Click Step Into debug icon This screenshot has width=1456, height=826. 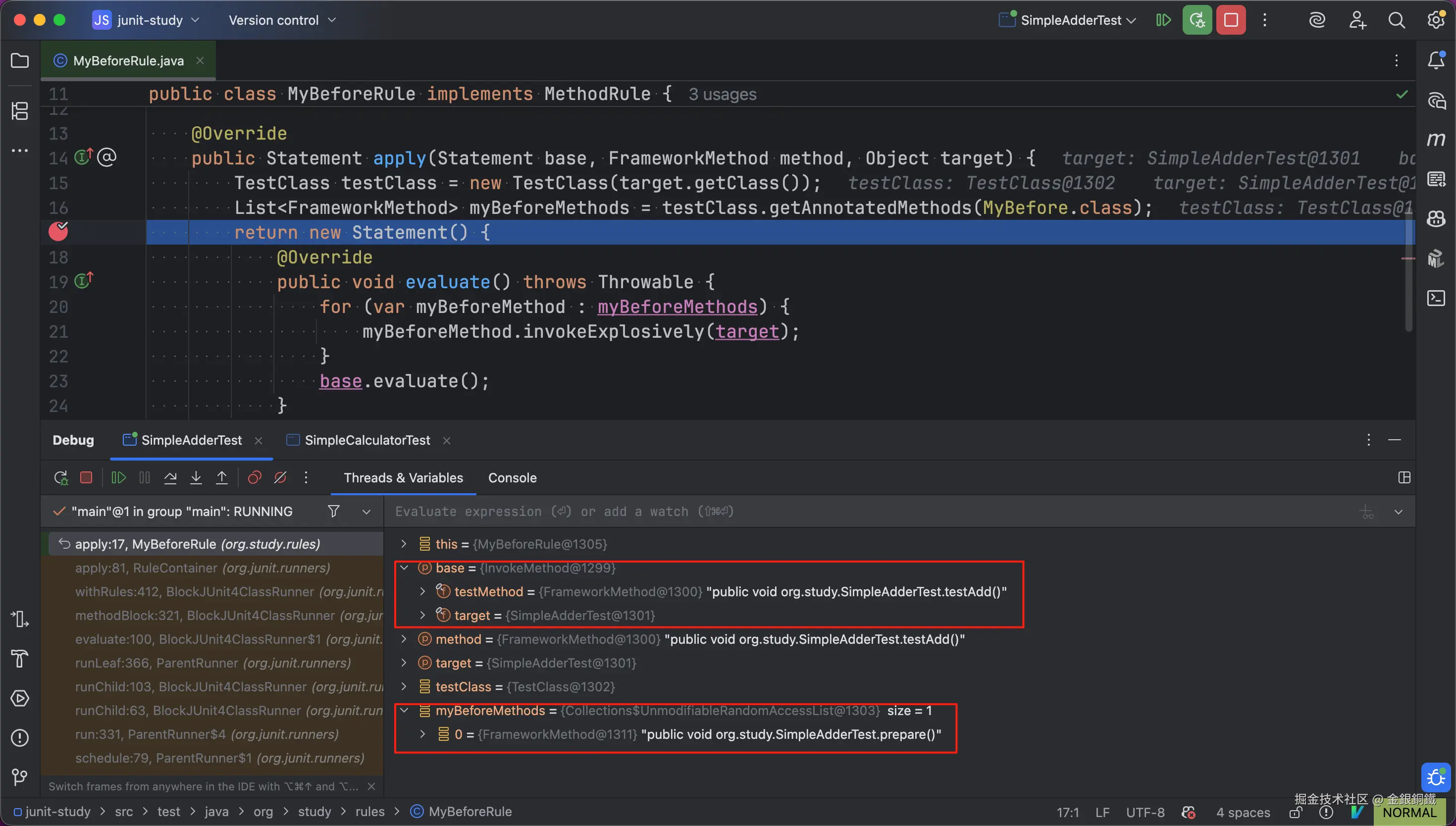pos(196,478)
